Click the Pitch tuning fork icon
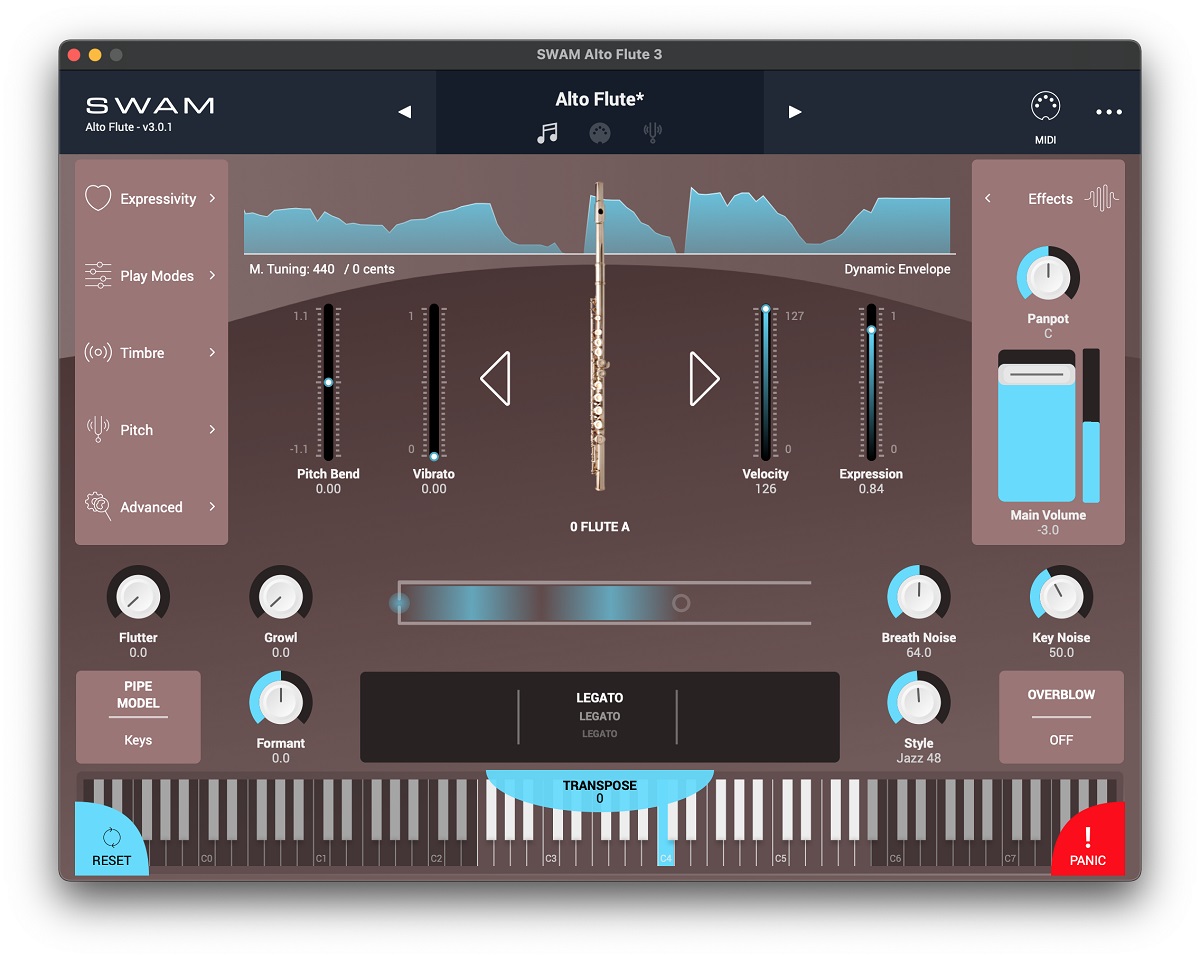 coord(98,429)
